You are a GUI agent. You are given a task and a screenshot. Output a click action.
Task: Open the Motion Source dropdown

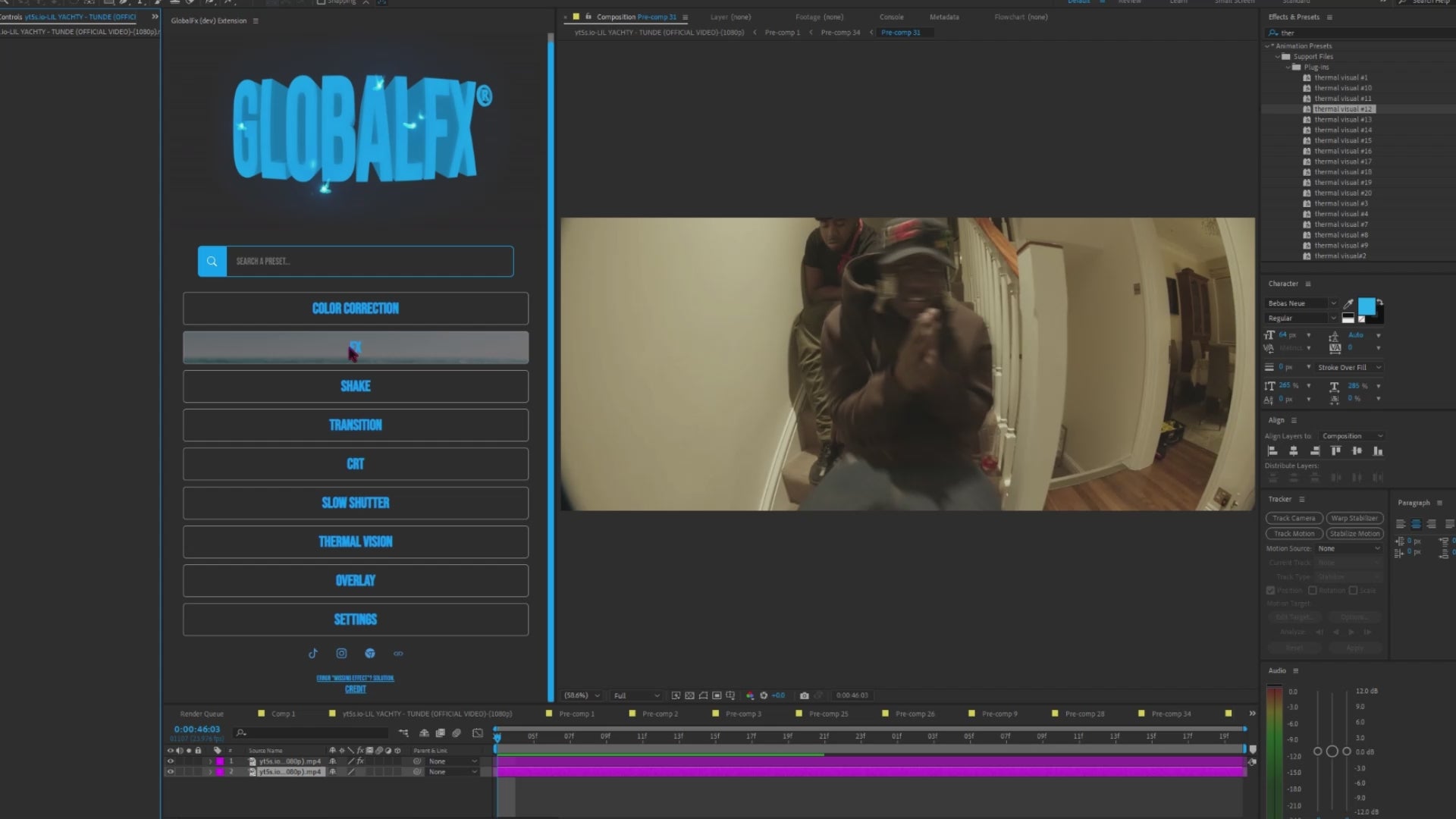(x=1348, y=548)
